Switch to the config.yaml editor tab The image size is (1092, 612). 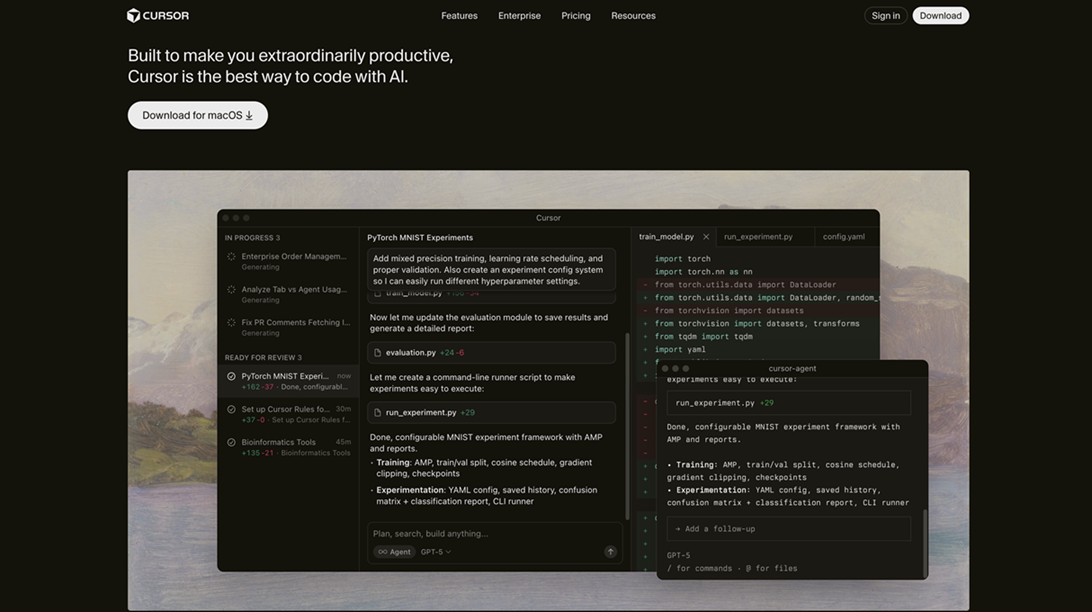[843, 237]
